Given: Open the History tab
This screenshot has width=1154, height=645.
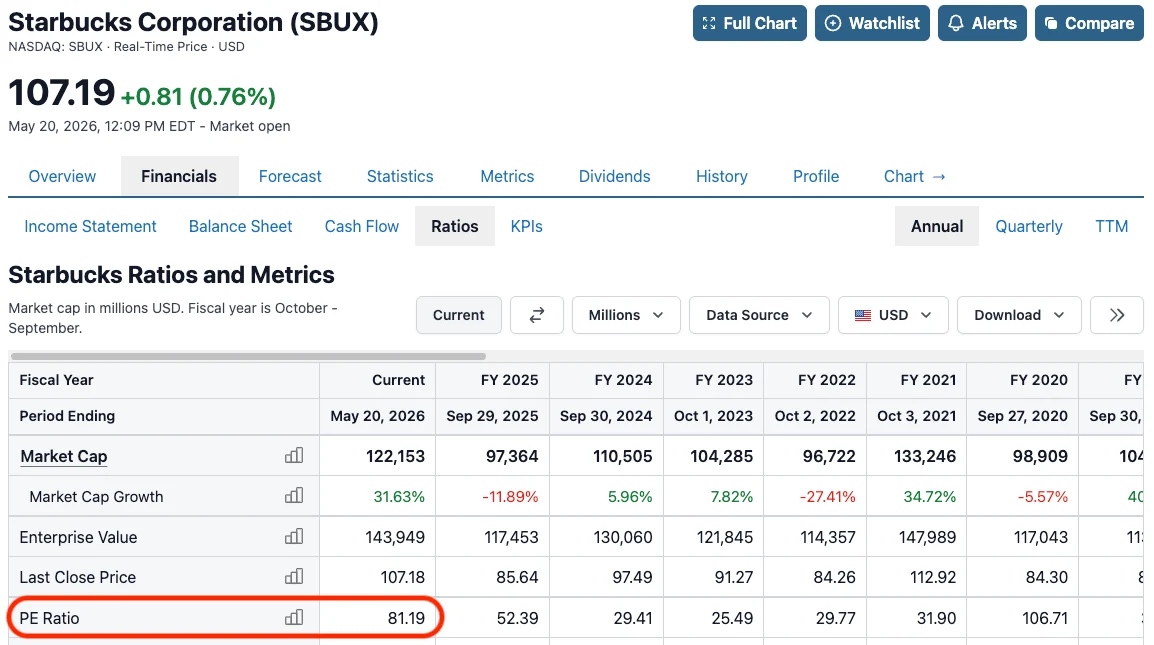Looking at the screenshot, I should [x=721, y=177].
